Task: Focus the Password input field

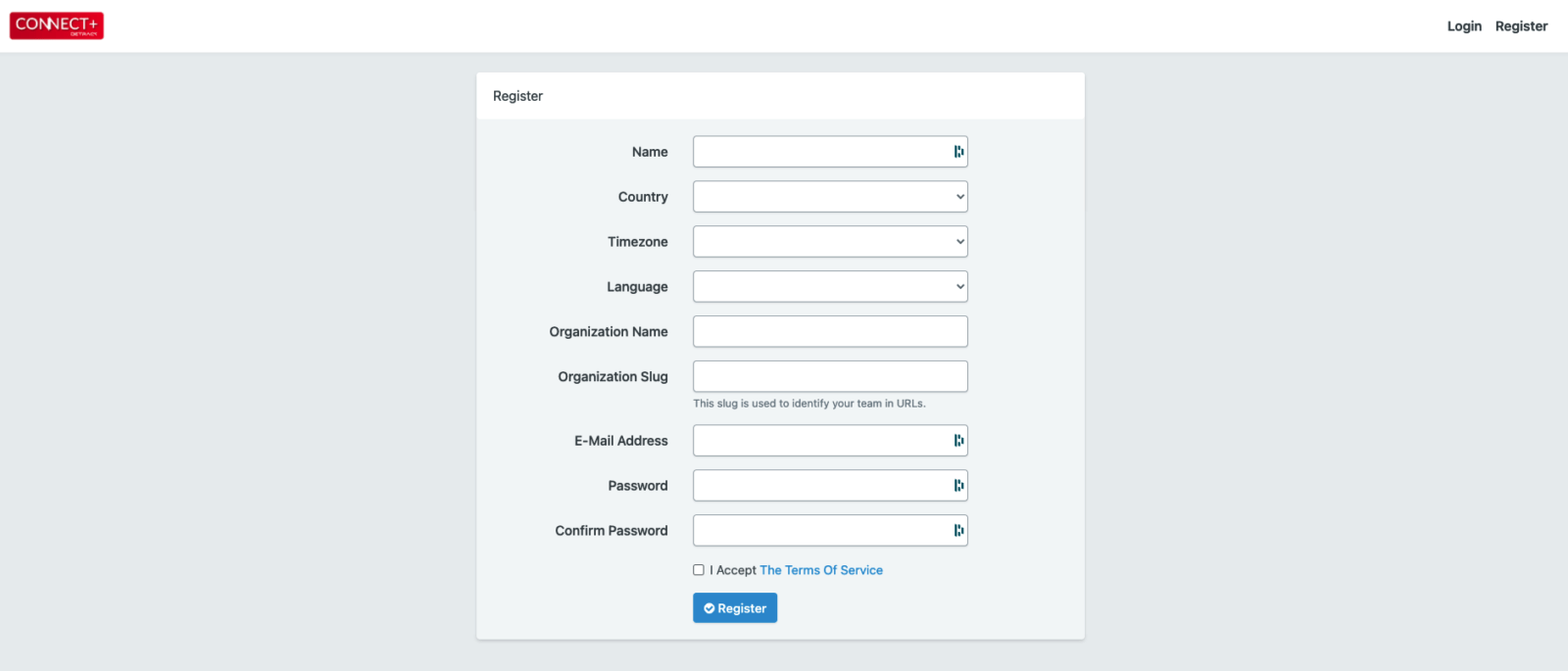Action: [820, 486]
